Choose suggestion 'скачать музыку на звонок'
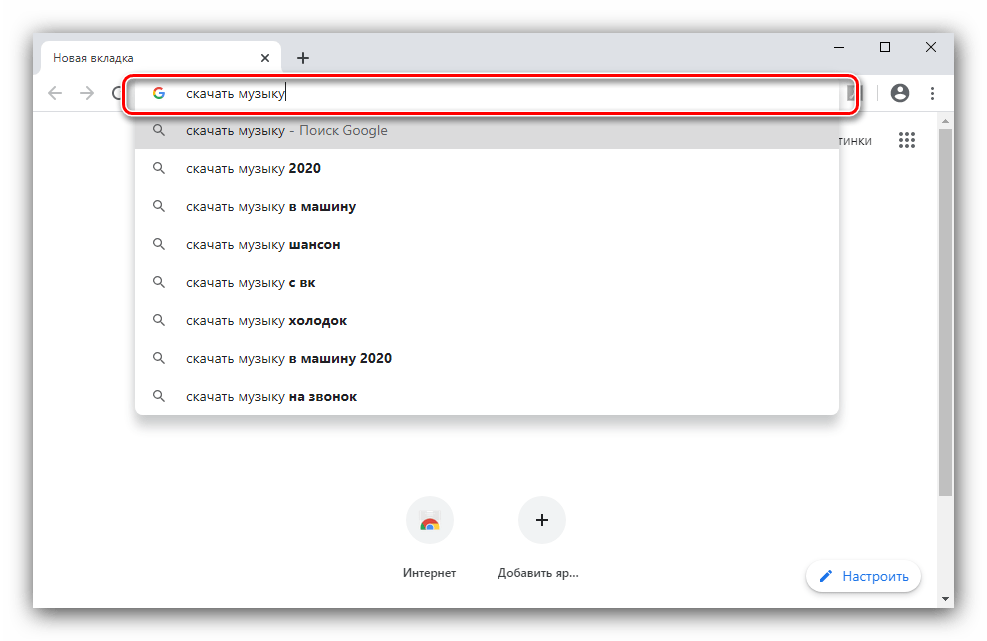 point(487,397)
